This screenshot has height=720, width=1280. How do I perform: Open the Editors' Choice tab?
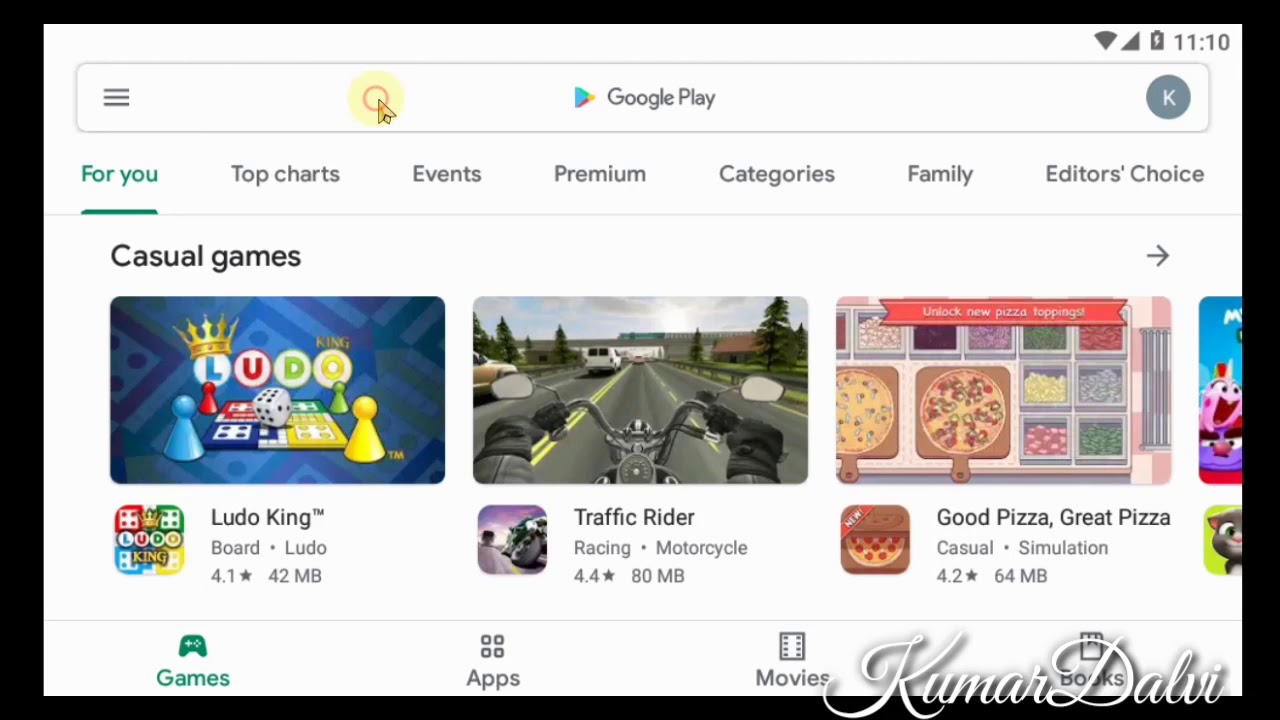pos(1125,174)
